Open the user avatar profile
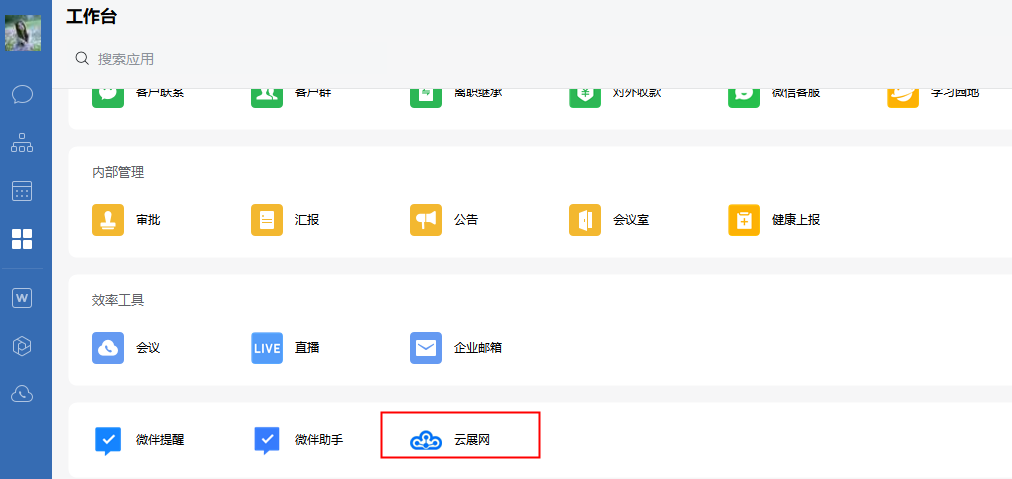Image resolution: width=1012 pixels, height=479 pixels. click(23, 33)
